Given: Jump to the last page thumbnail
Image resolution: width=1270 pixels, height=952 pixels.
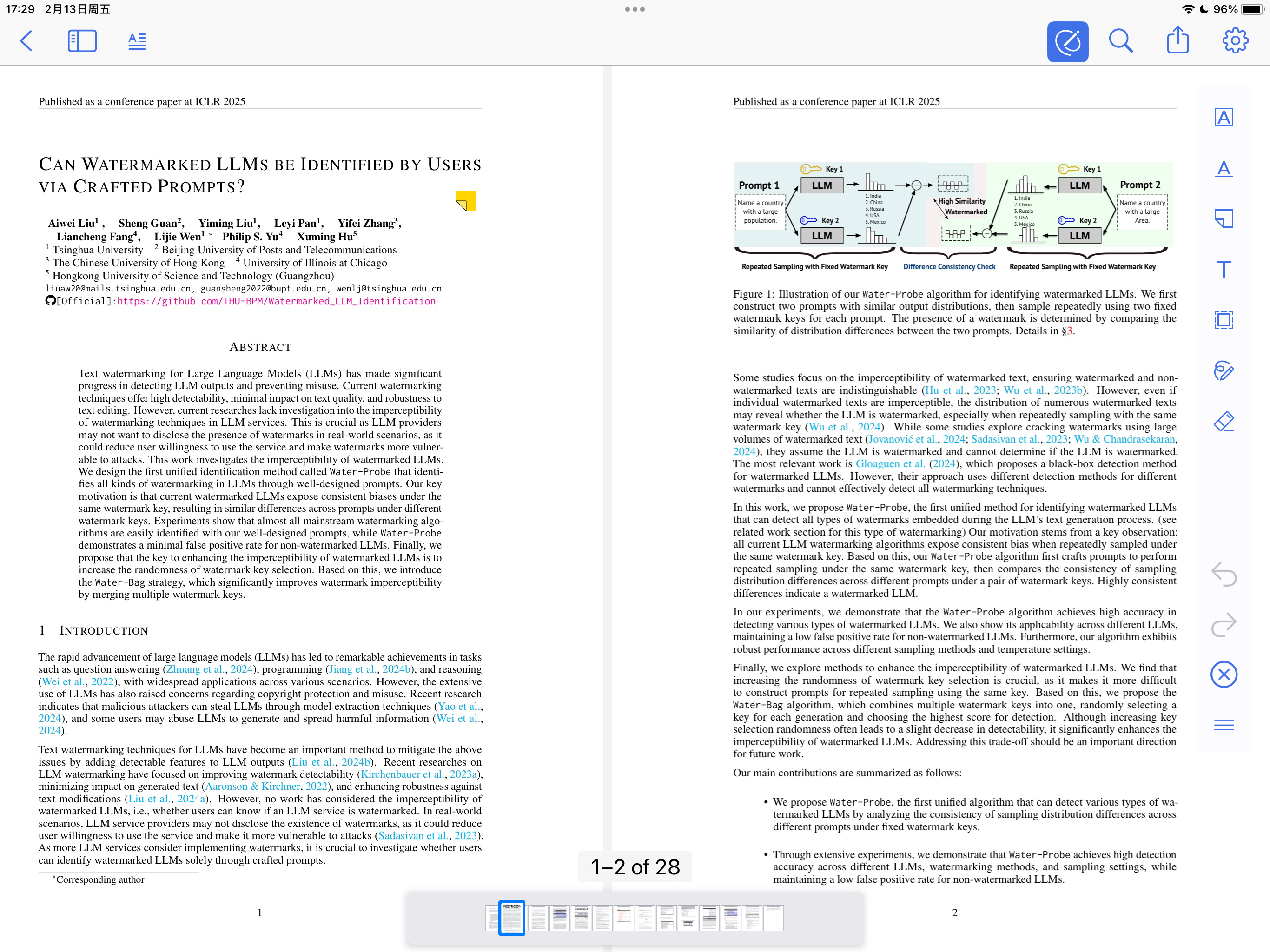Looking at the screenshot, I should [773, 918].
